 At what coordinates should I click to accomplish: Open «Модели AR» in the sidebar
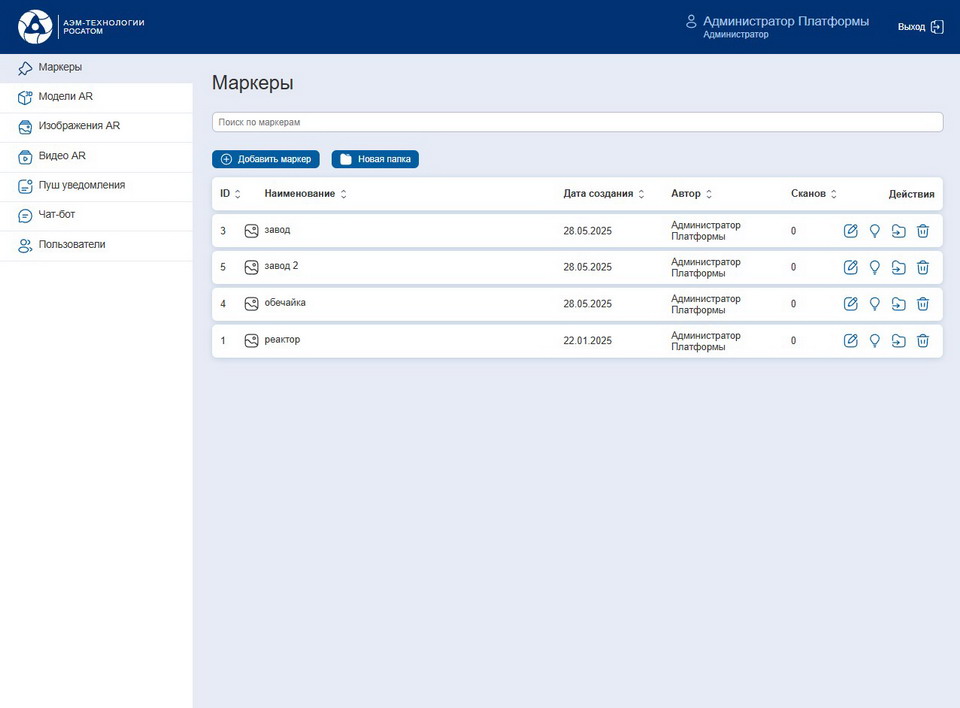point(65,97)
